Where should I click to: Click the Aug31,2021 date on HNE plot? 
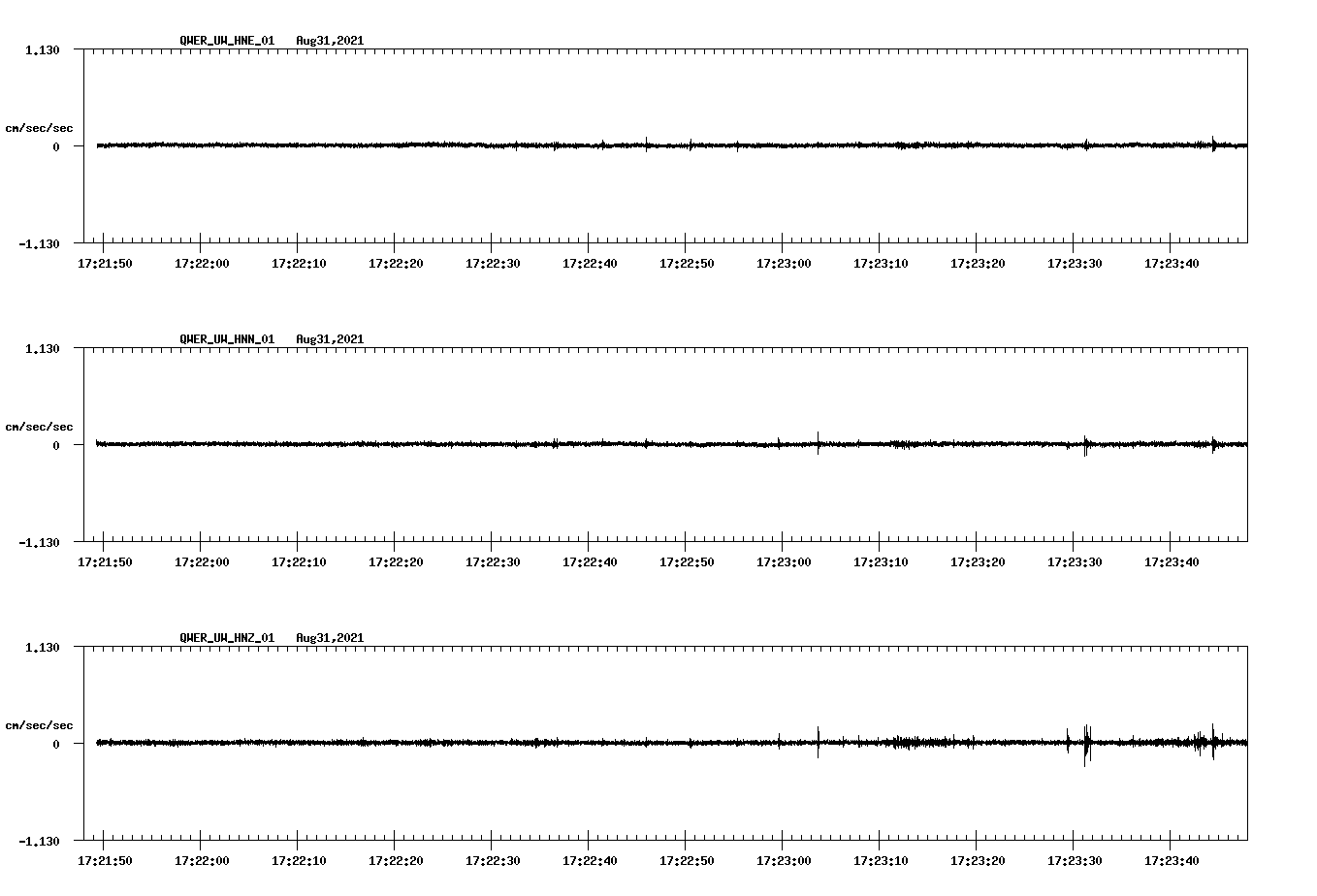point(330,41)
